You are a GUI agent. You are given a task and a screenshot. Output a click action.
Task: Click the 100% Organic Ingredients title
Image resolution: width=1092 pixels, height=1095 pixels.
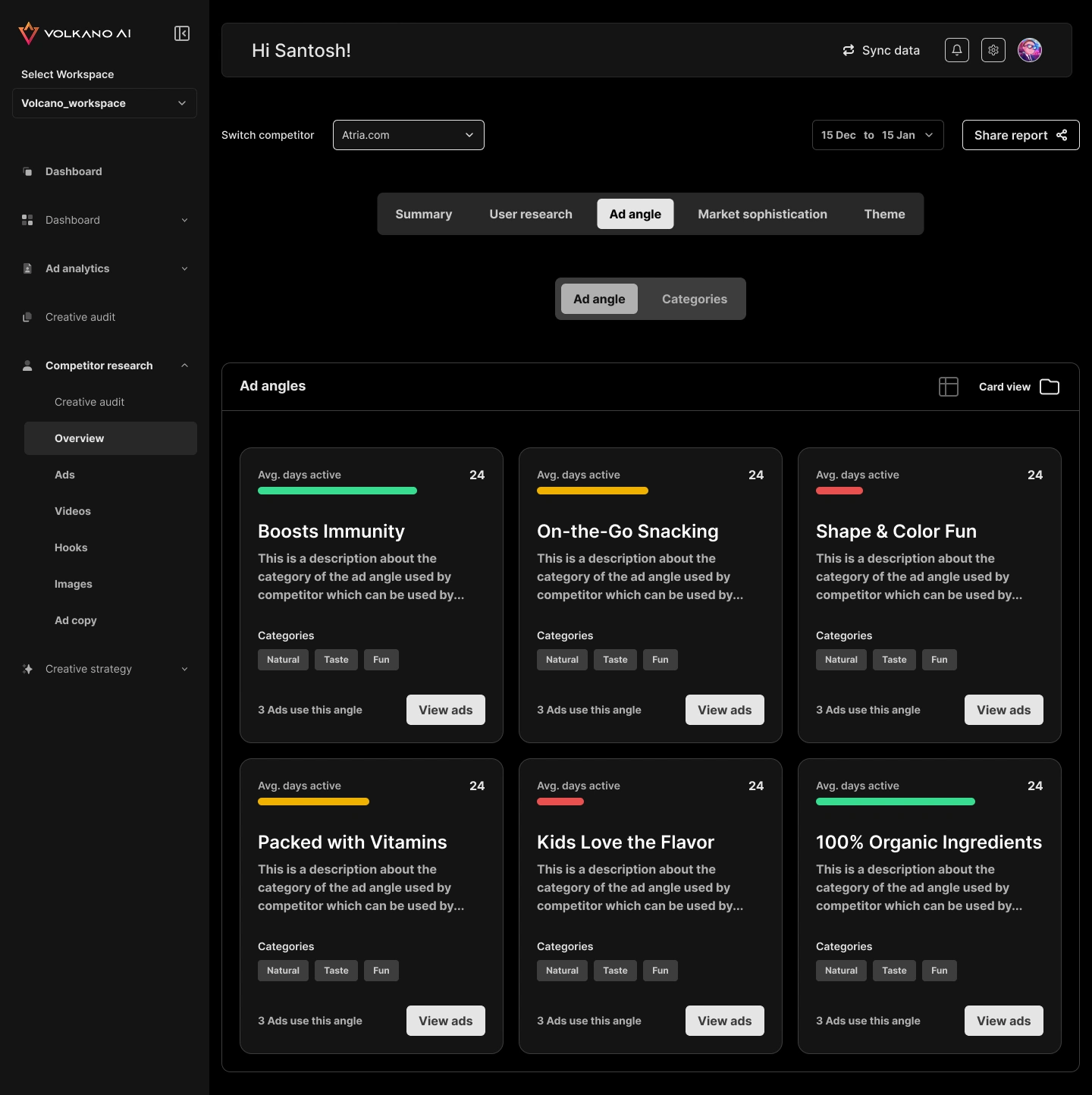pyautogui.click(x=929, y=842)
